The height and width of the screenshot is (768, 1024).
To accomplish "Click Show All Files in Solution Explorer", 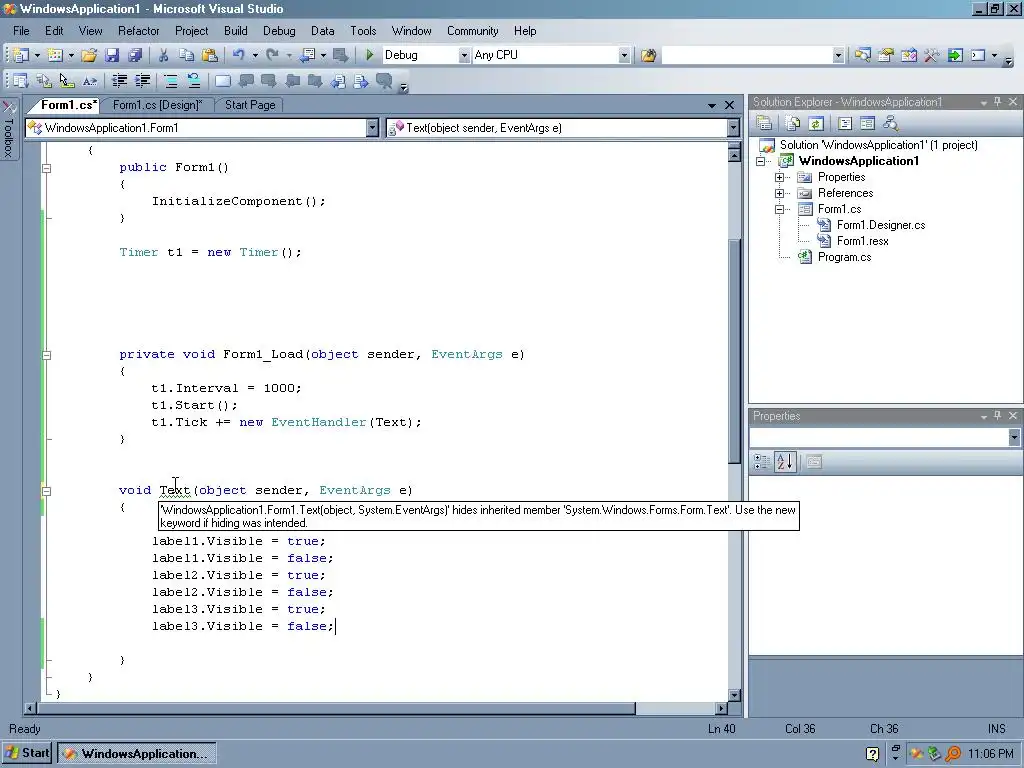I will click(x=793, y=123).
